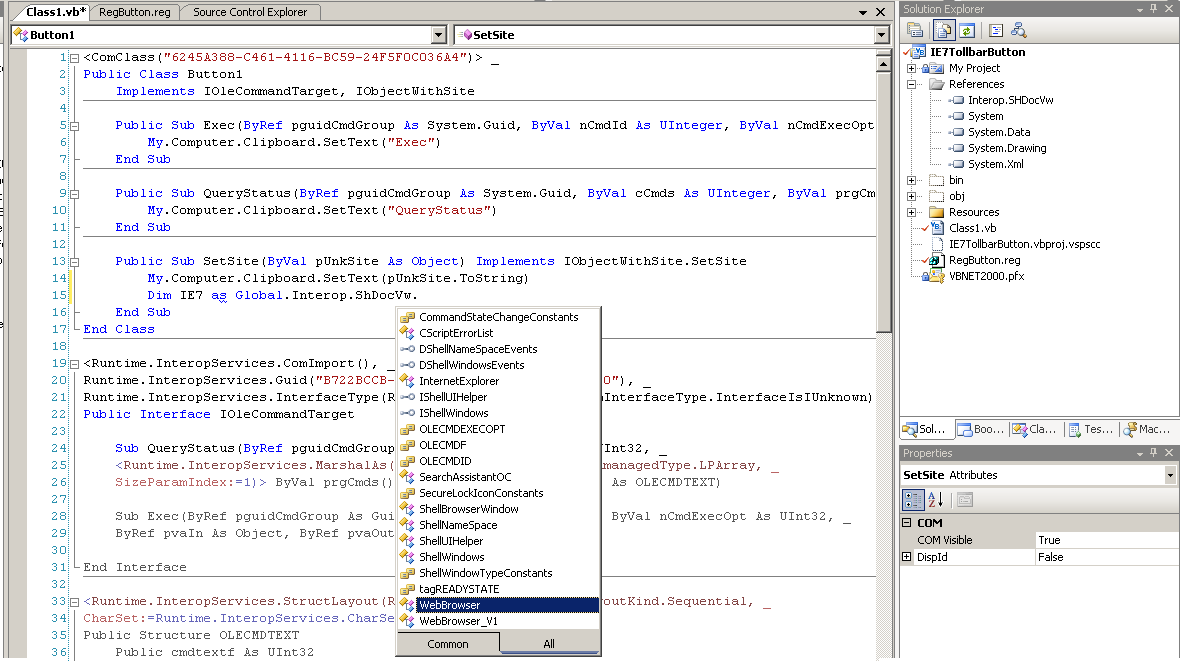Collapse the Button1 class outline region
The image size is (1180, 661).
pyautogui.click(x=75, y=58)
